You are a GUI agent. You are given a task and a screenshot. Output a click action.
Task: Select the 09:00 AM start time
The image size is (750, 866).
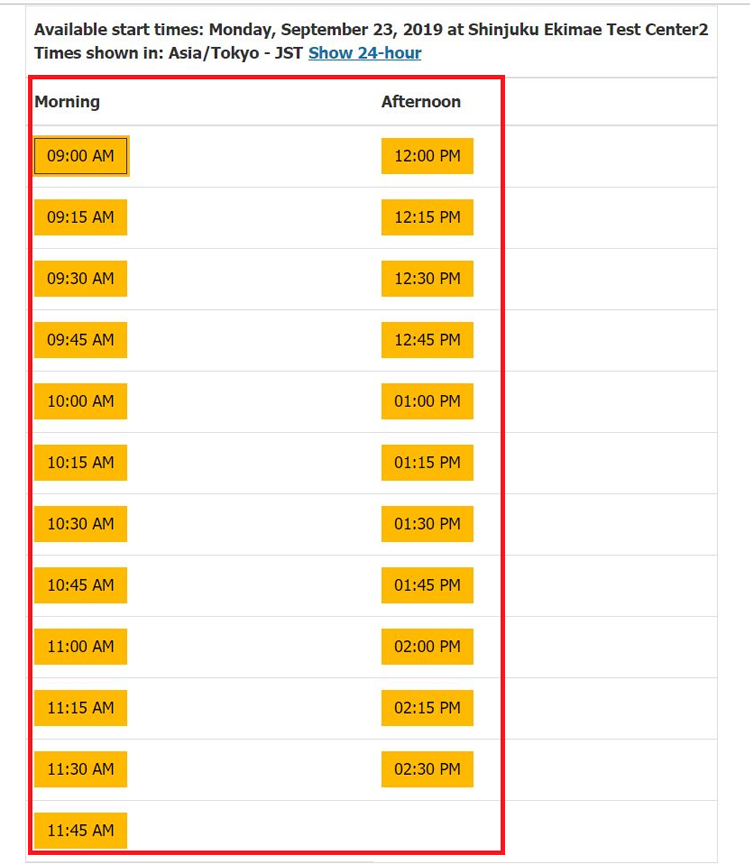click(81, 156)
